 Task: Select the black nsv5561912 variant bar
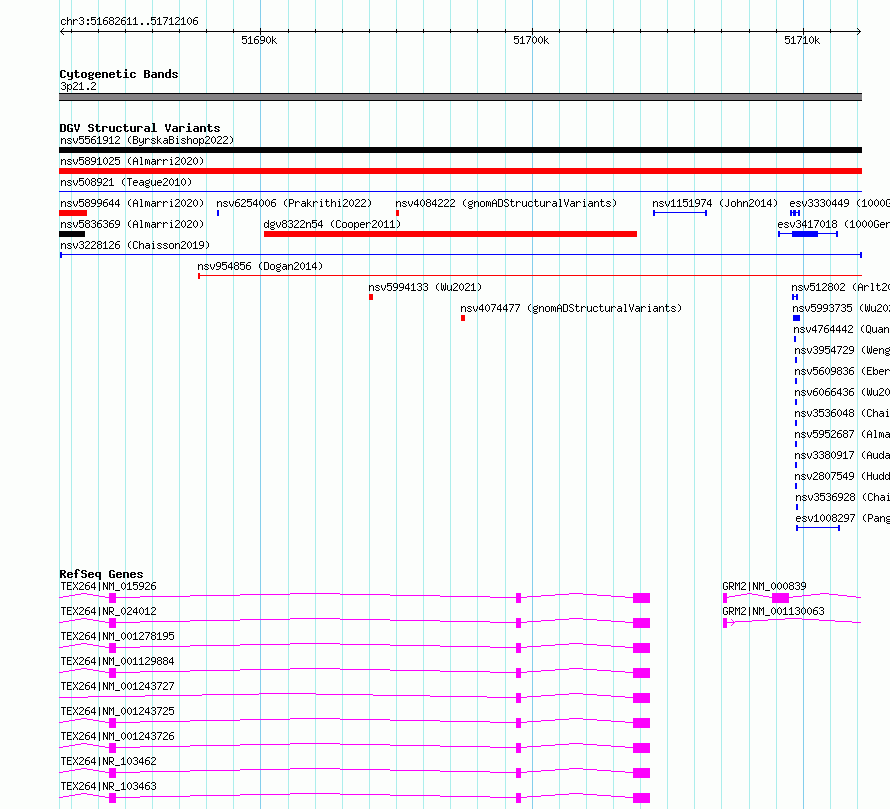tap(460, 150)
